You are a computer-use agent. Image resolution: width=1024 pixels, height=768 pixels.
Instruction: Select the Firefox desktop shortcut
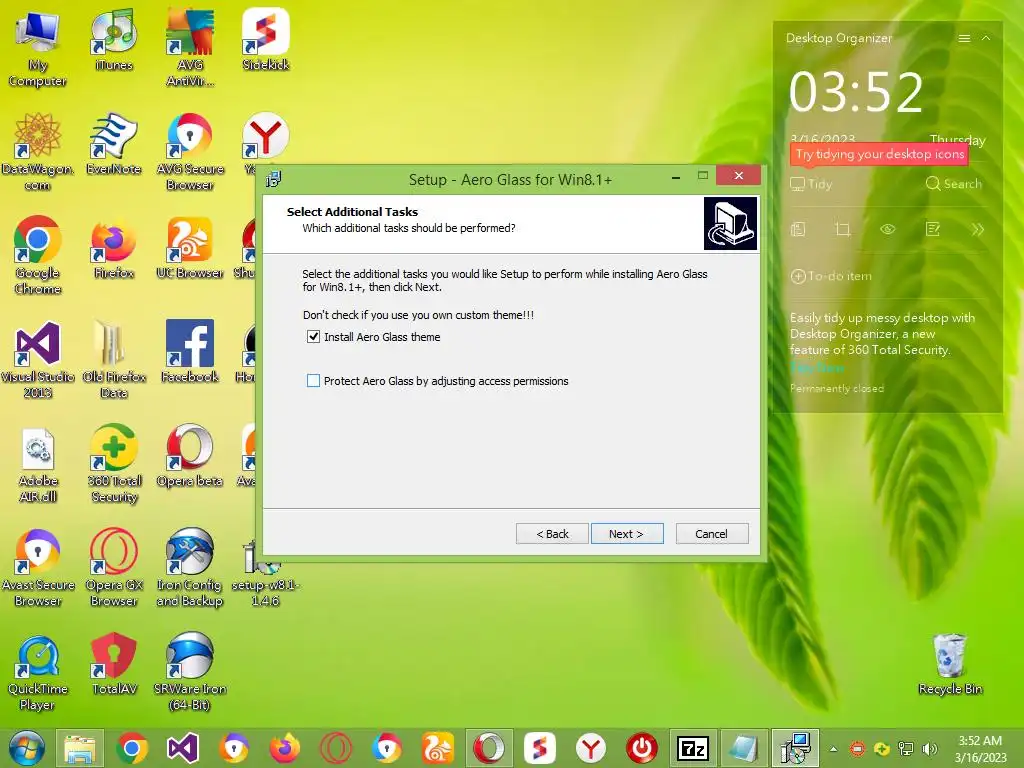tap(114, 248)
